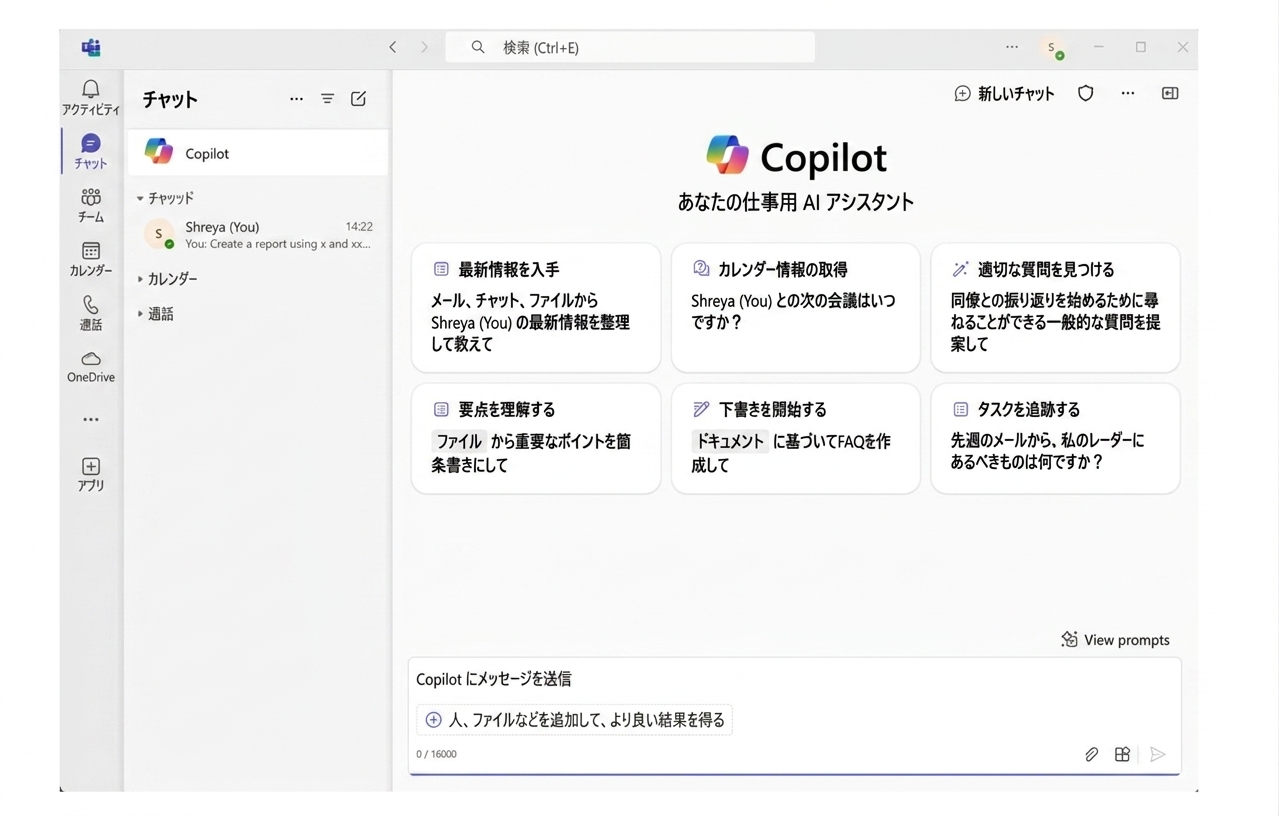Send message with the arrow icon
This screenshot has height=816, width=1279.
click(1158, 754)
